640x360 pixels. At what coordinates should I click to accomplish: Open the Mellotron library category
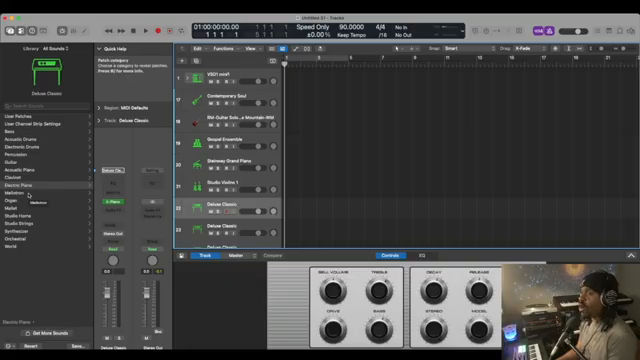pyautogui.click(x=47, y=193)
